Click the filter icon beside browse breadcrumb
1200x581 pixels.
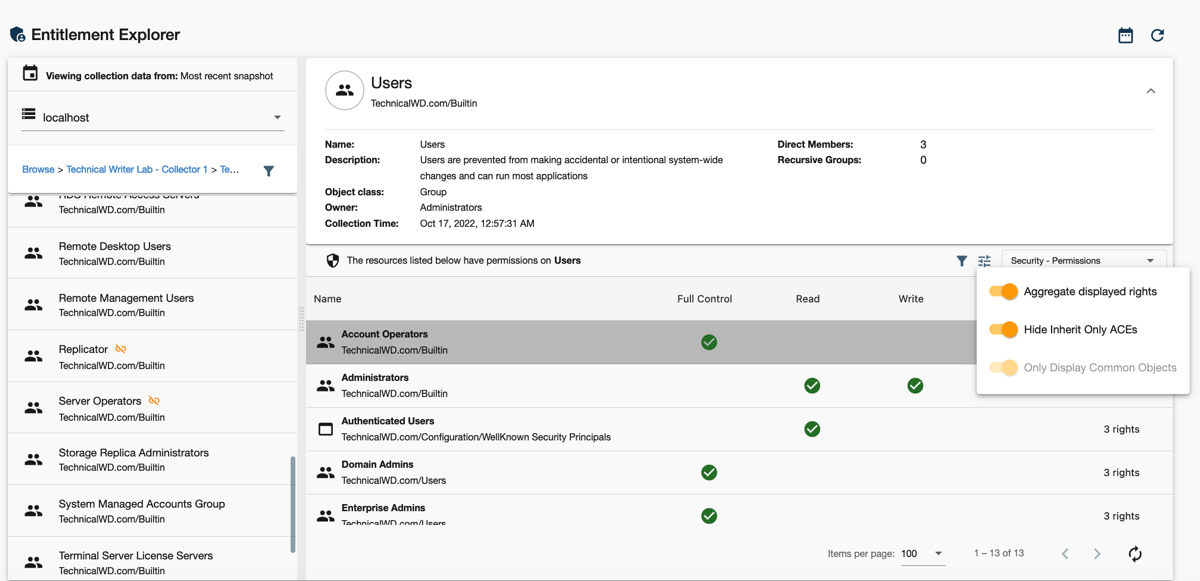click(268, 171)
